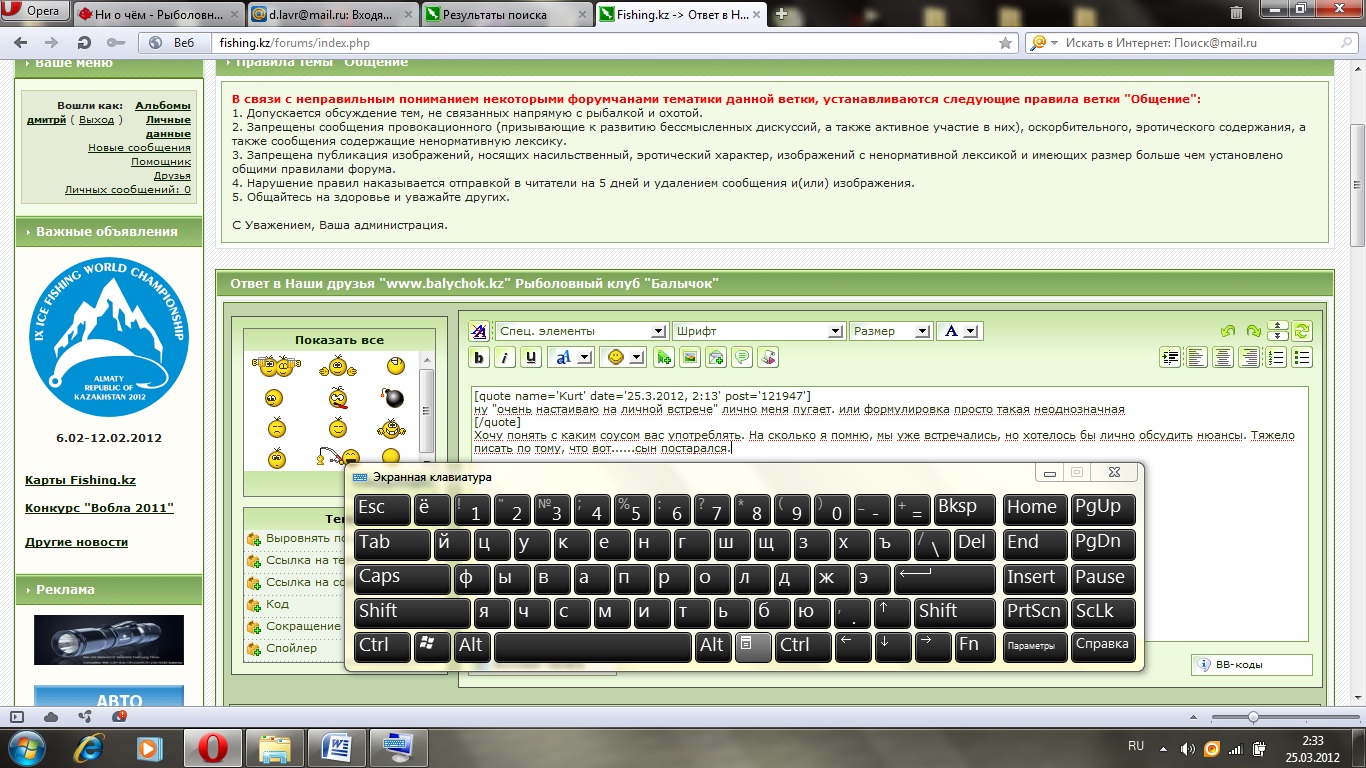Viewport: 1366px width, 768px height.
Task: Insert a numbered list
Action: point(1276,357)
